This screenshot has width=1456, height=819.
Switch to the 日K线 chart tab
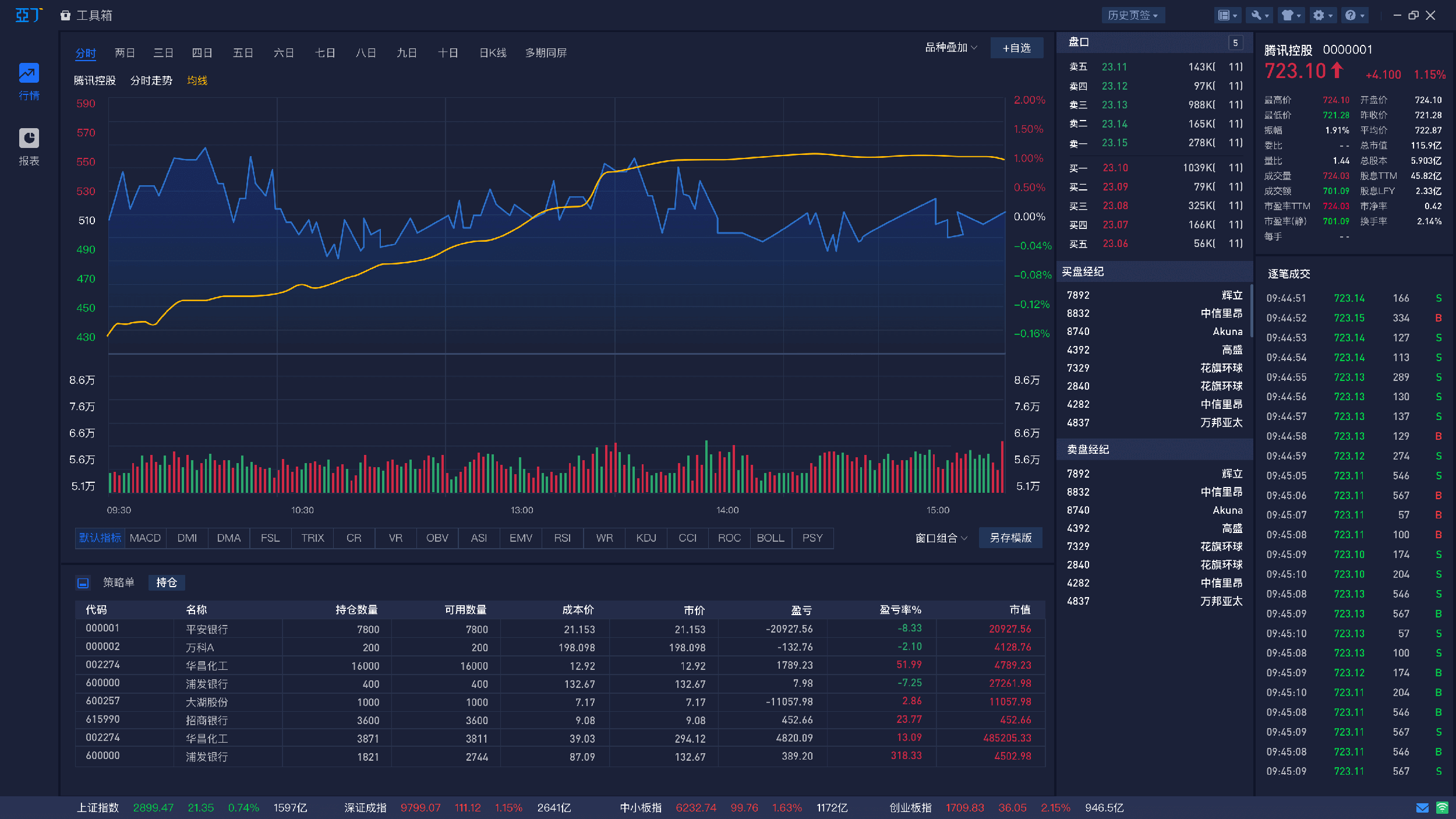(492, 53)
